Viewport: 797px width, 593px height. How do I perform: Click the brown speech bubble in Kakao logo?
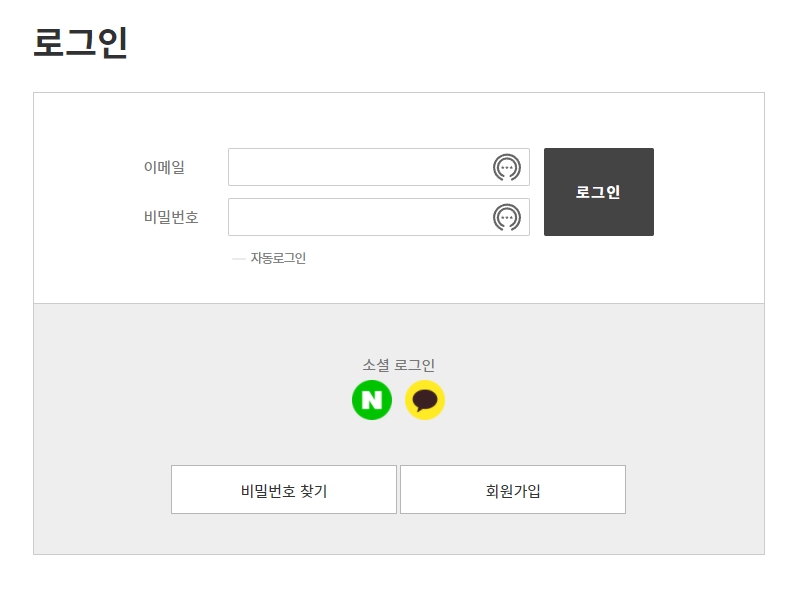(x=425, y=400)
